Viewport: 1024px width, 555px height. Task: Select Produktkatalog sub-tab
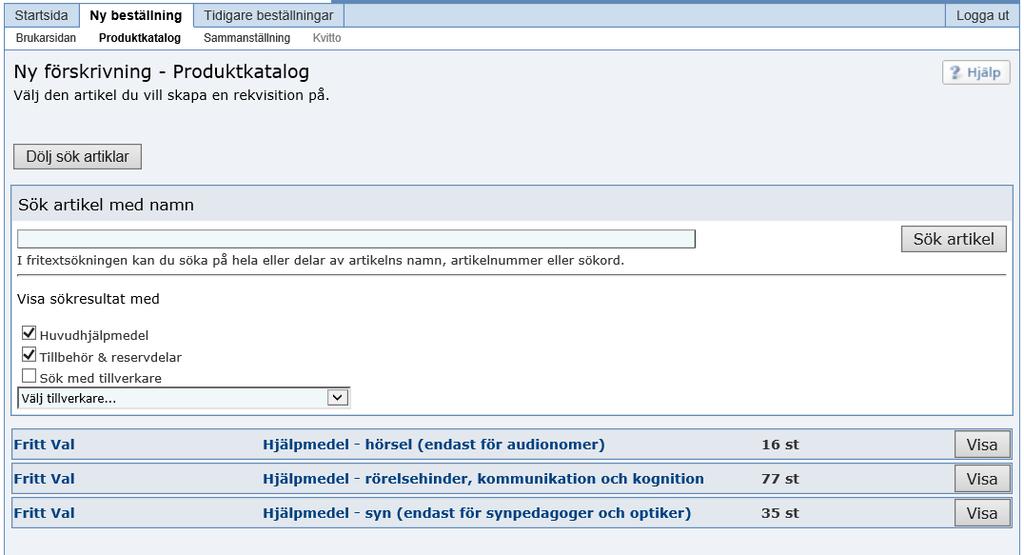pos(140,38)
